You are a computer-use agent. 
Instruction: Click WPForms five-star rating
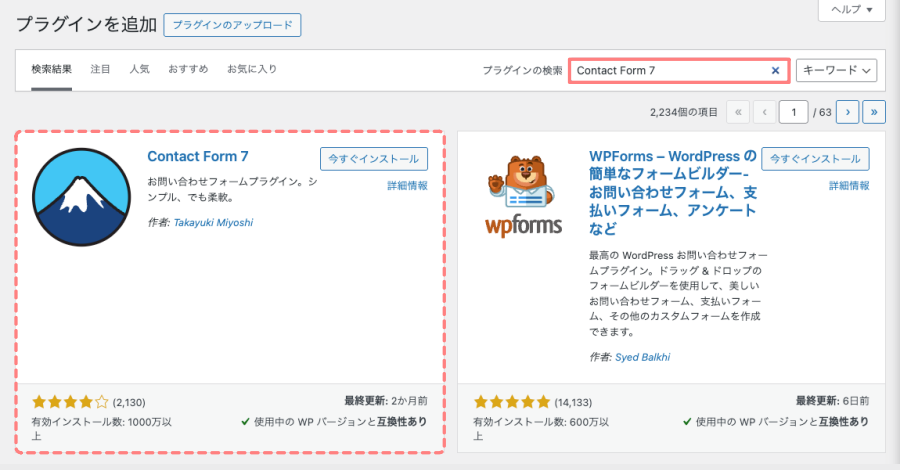[512, 402]
